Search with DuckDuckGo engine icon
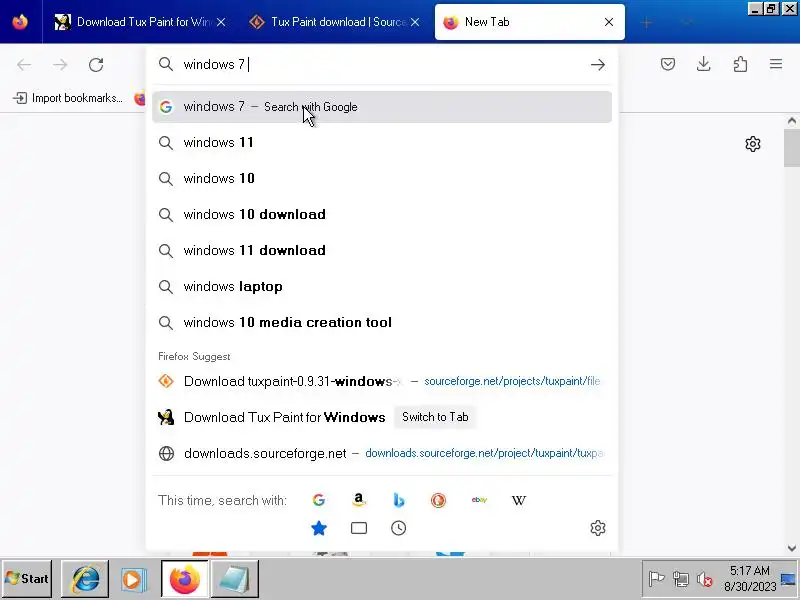 (438, 500)
